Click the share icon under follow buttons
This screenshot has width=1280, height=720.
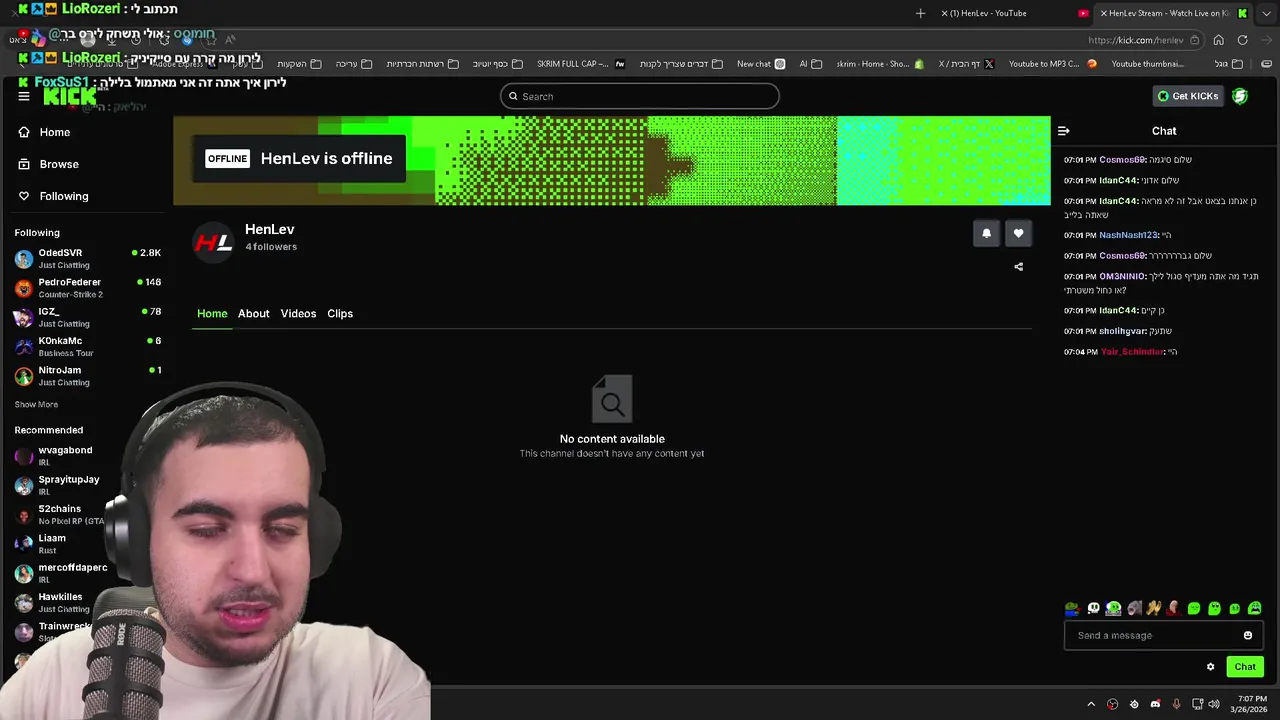1018,267
